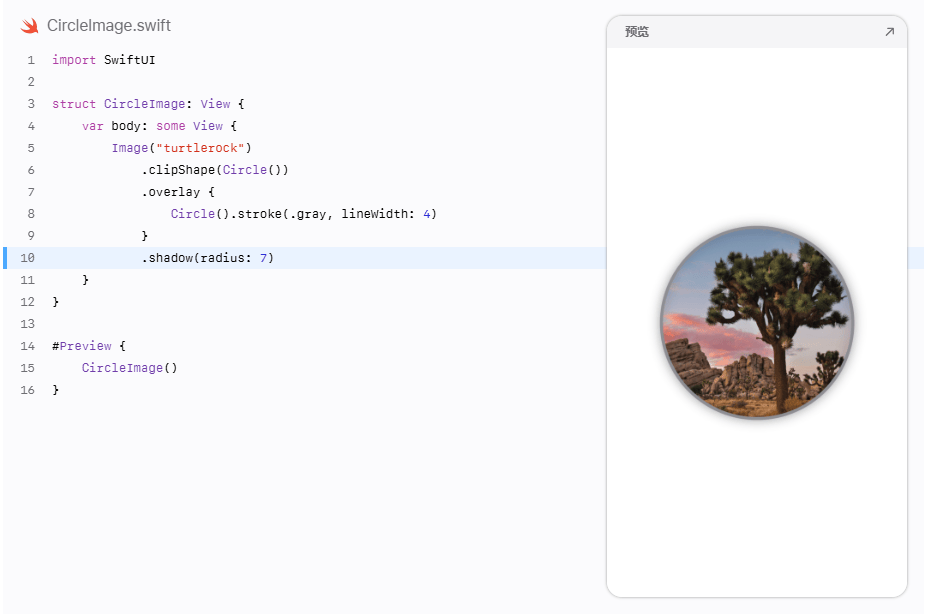Screen dimensions: 951x614
Task: Click the Circle().stroke(.gray, lineWidth: 4) line
Action: [x=303, y=214]
